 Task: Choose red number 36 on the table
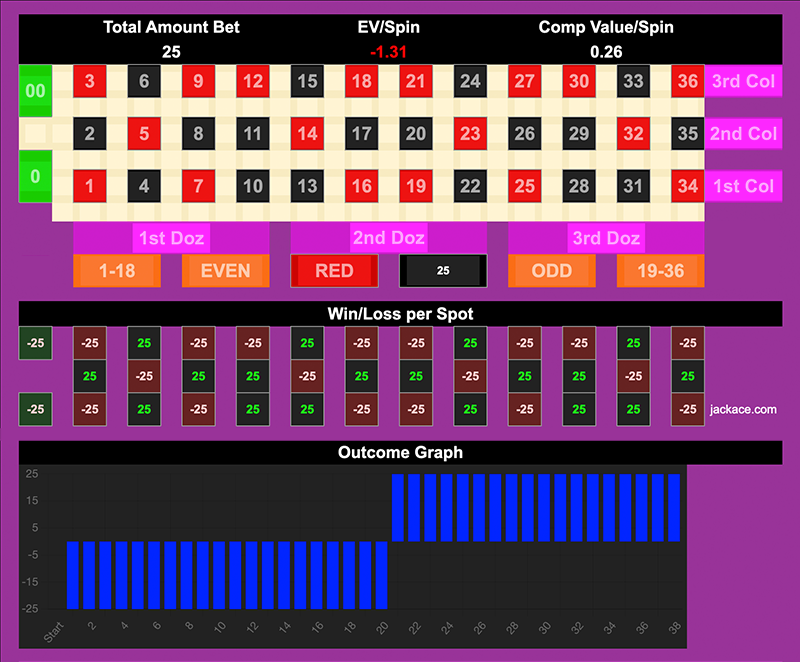point(686,82)
